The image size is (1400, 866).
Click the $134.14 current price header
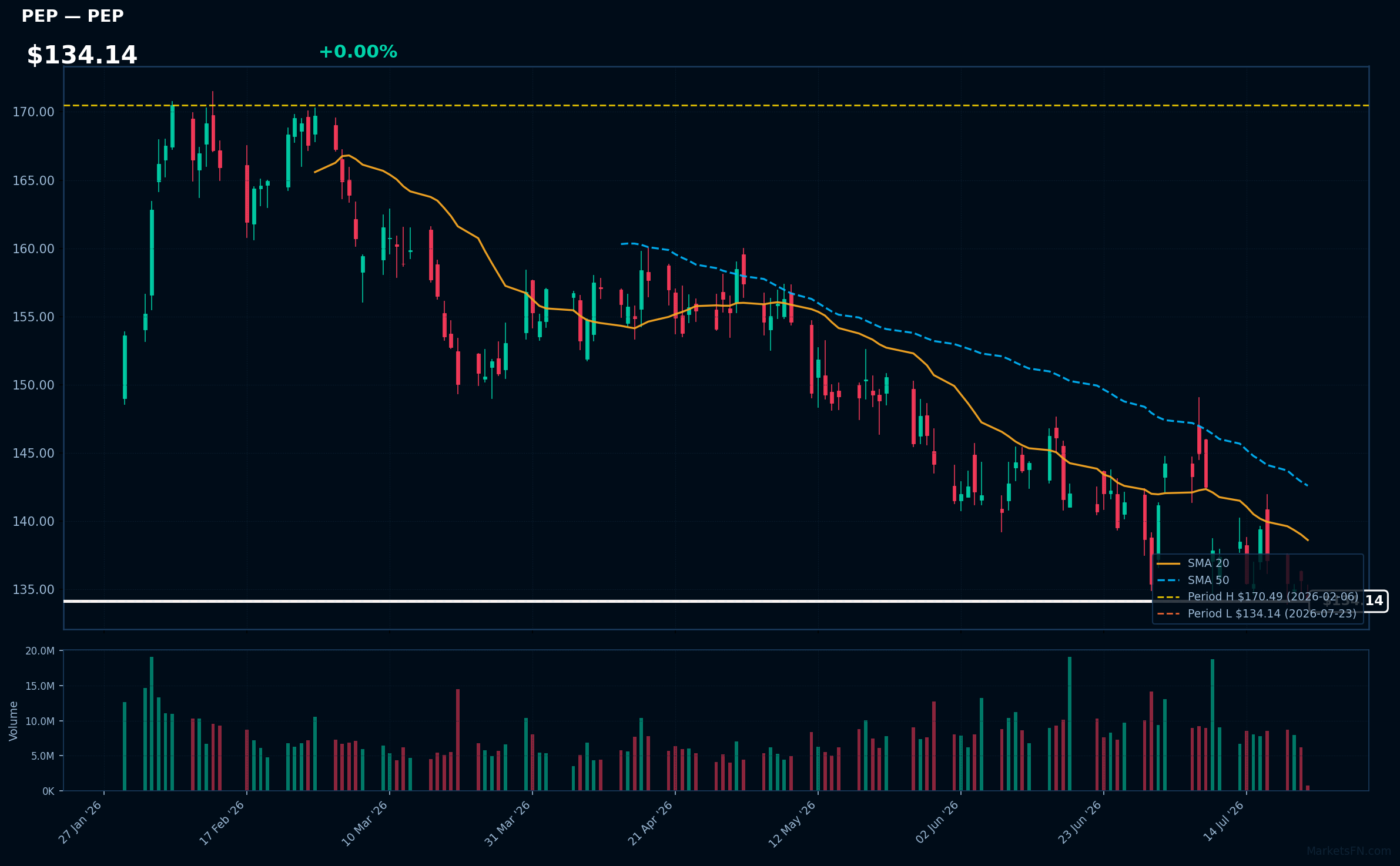click(82, 55)
